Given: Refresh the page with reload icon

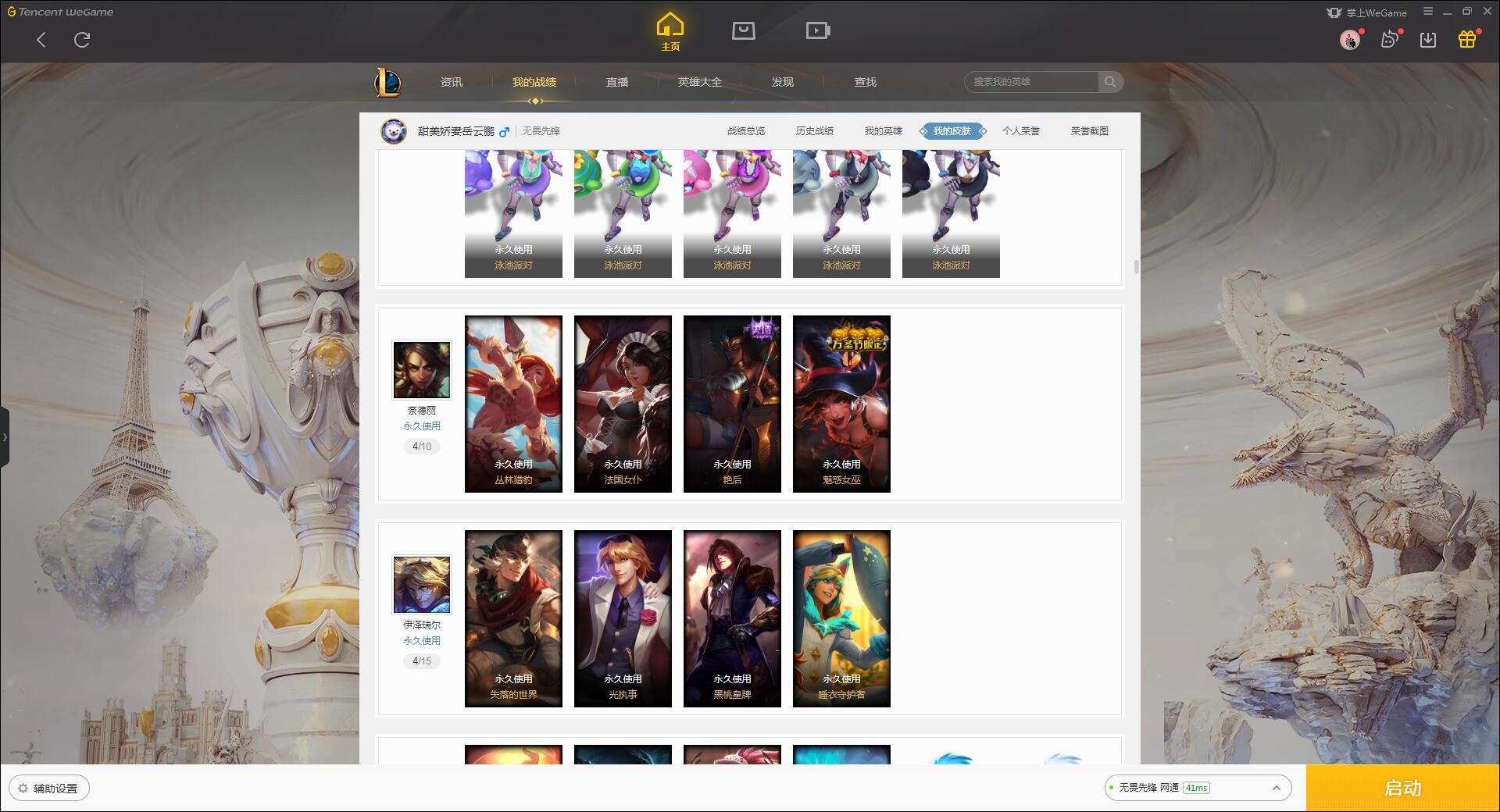Looking at the screenshot, I should 82,40.
